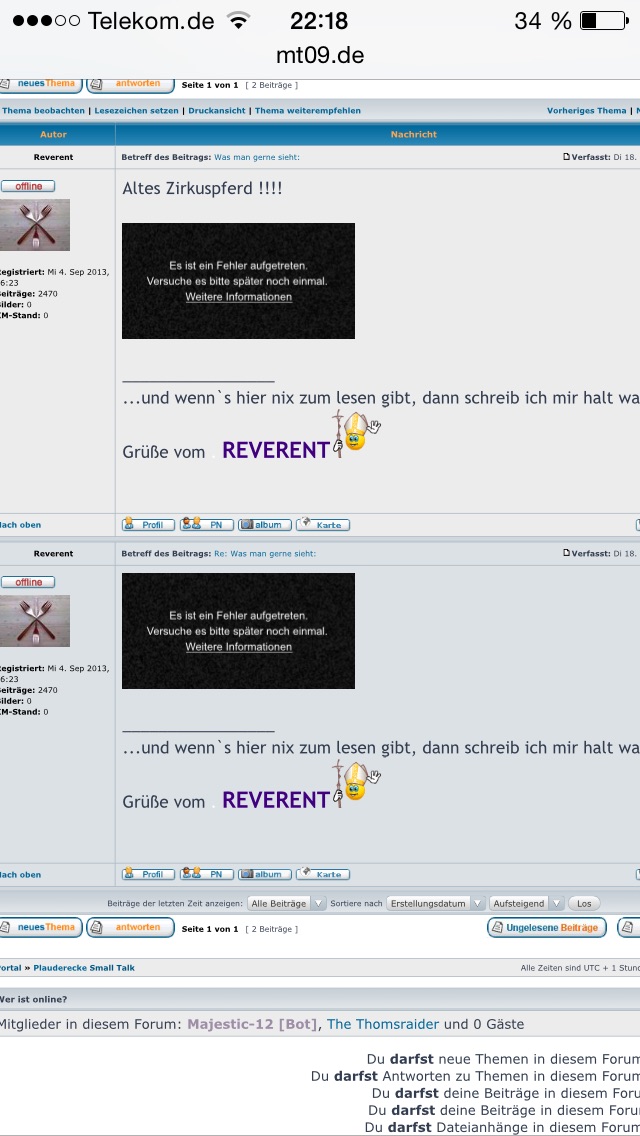Click the post icon beside first Verfasst date
This screenshot has width=640, height=1136.
567,157
